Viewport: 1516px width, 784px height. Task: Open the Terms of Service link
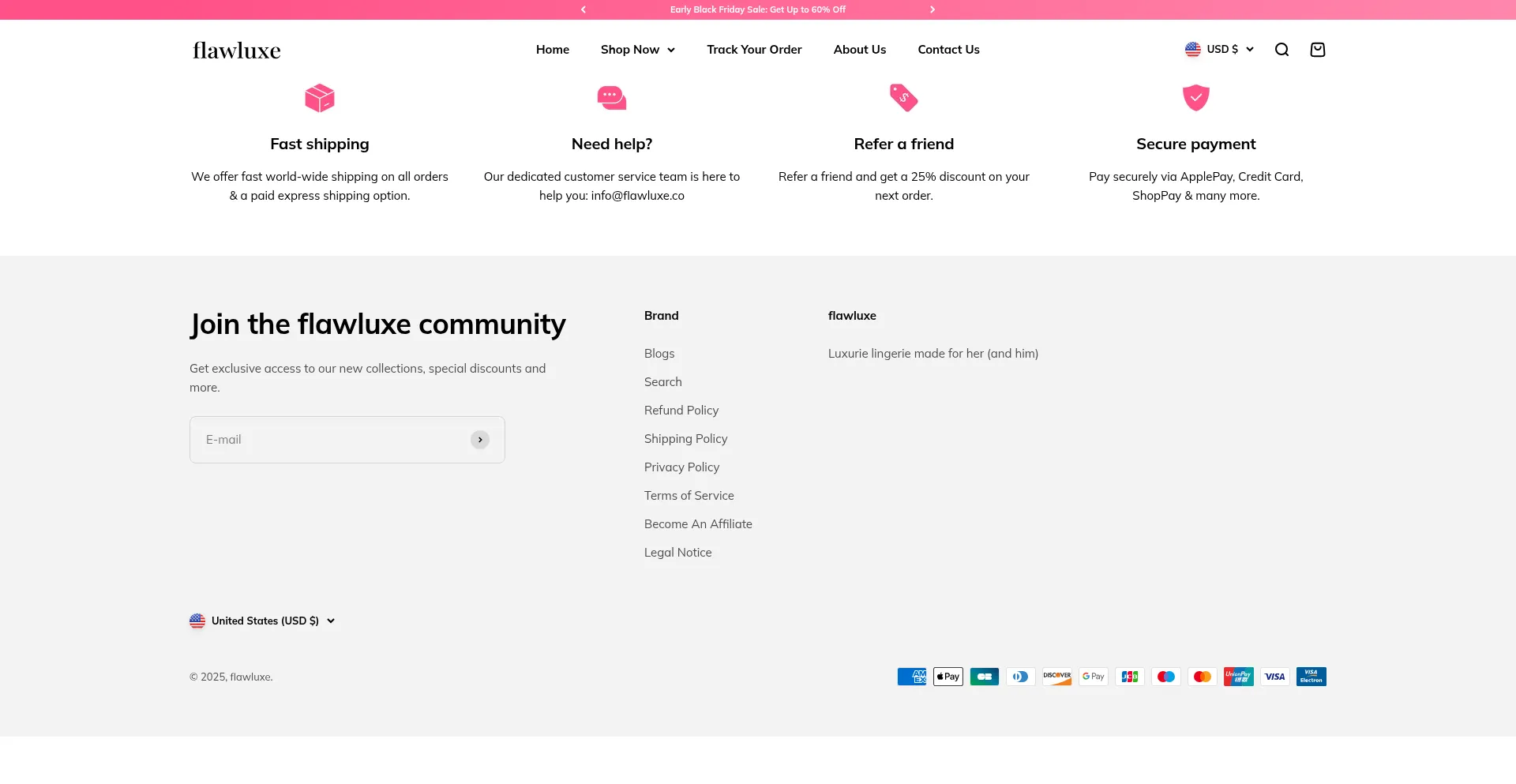click(689, 496)
